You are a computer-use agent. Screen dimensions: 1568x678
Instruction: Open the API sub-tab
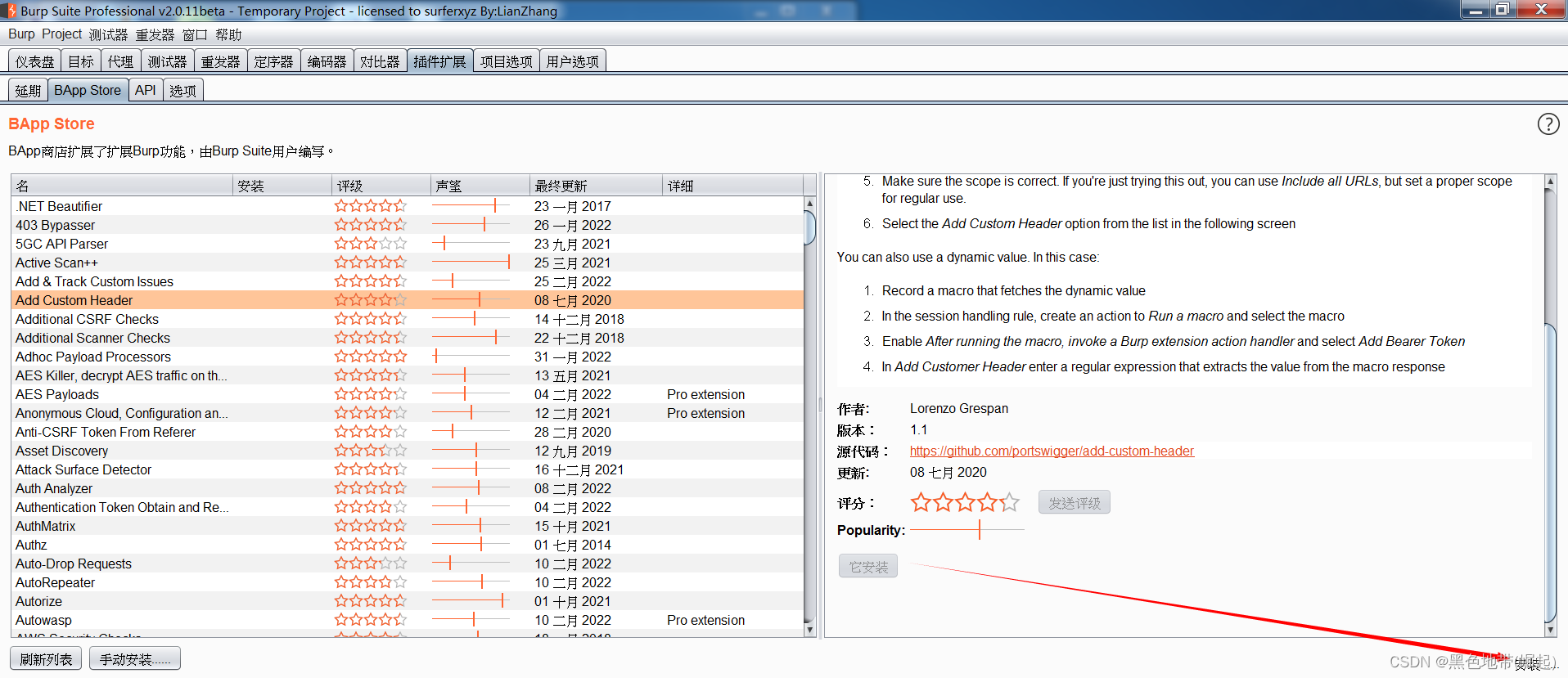click(x=145, y=90)
